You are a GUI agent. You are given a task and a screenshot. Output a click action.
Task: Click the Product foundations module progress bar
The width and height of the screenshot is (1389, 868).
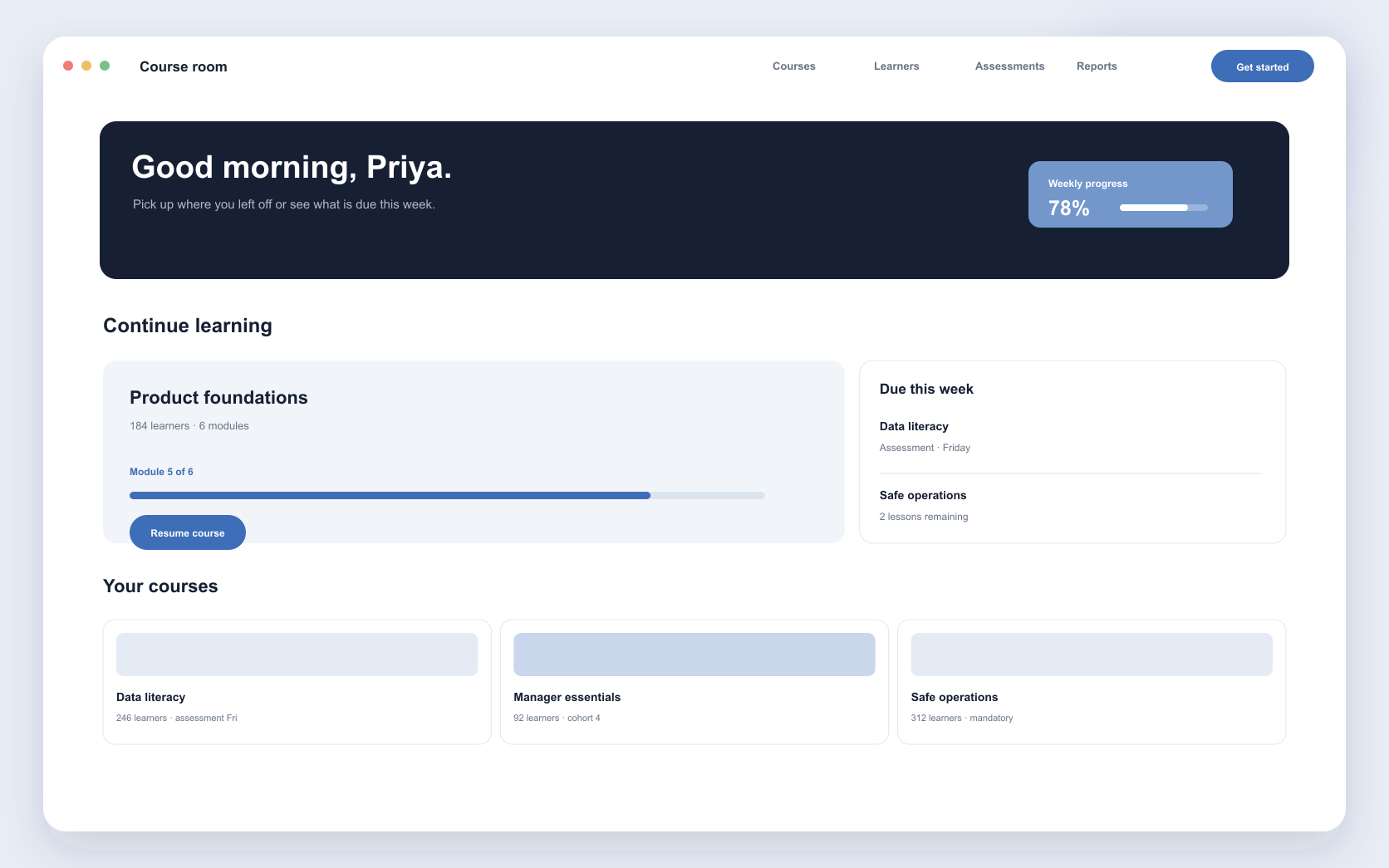(447, 495)
